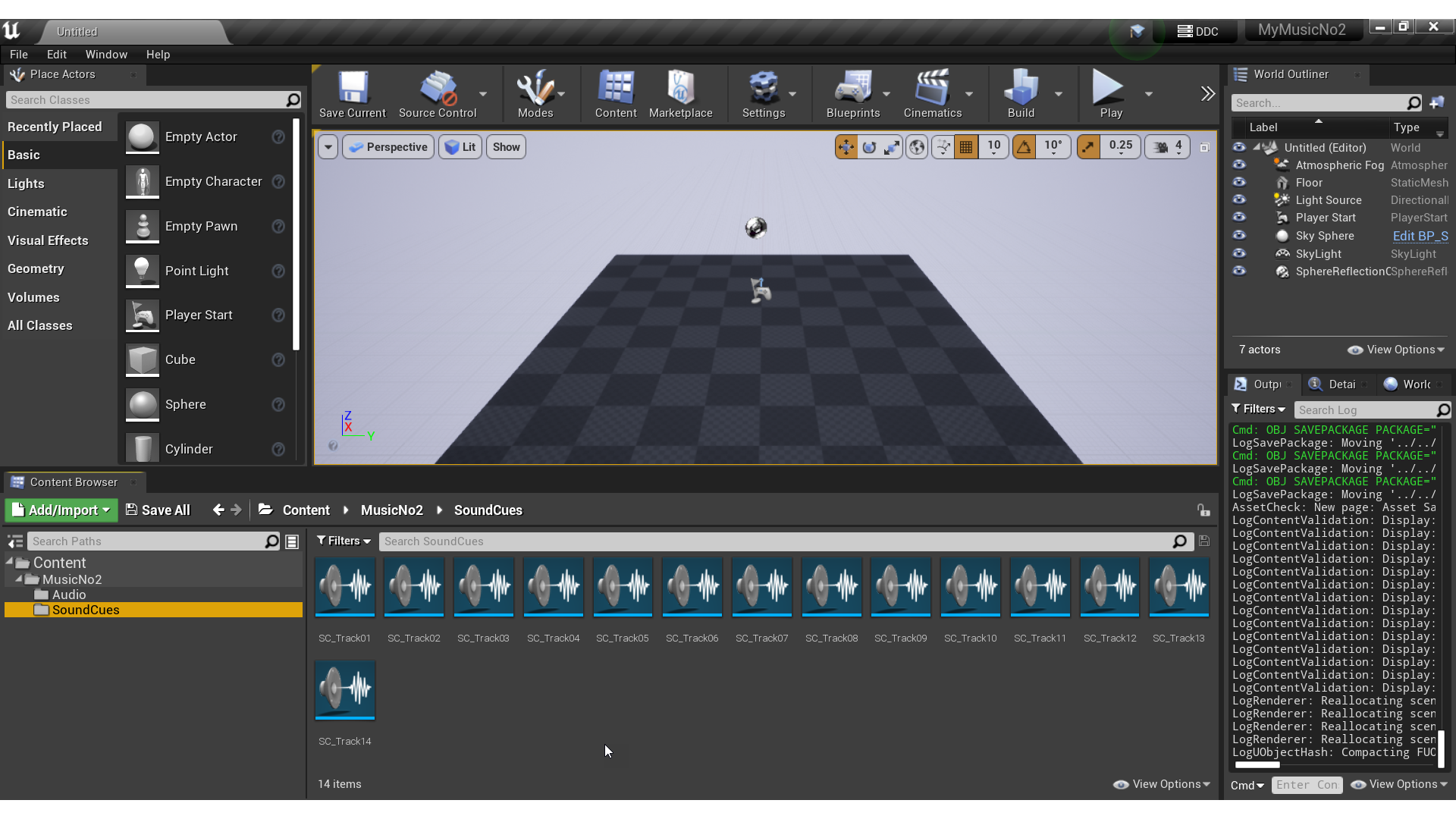Click the Save All button
The image size is (1456, 819).
point(158,510)
